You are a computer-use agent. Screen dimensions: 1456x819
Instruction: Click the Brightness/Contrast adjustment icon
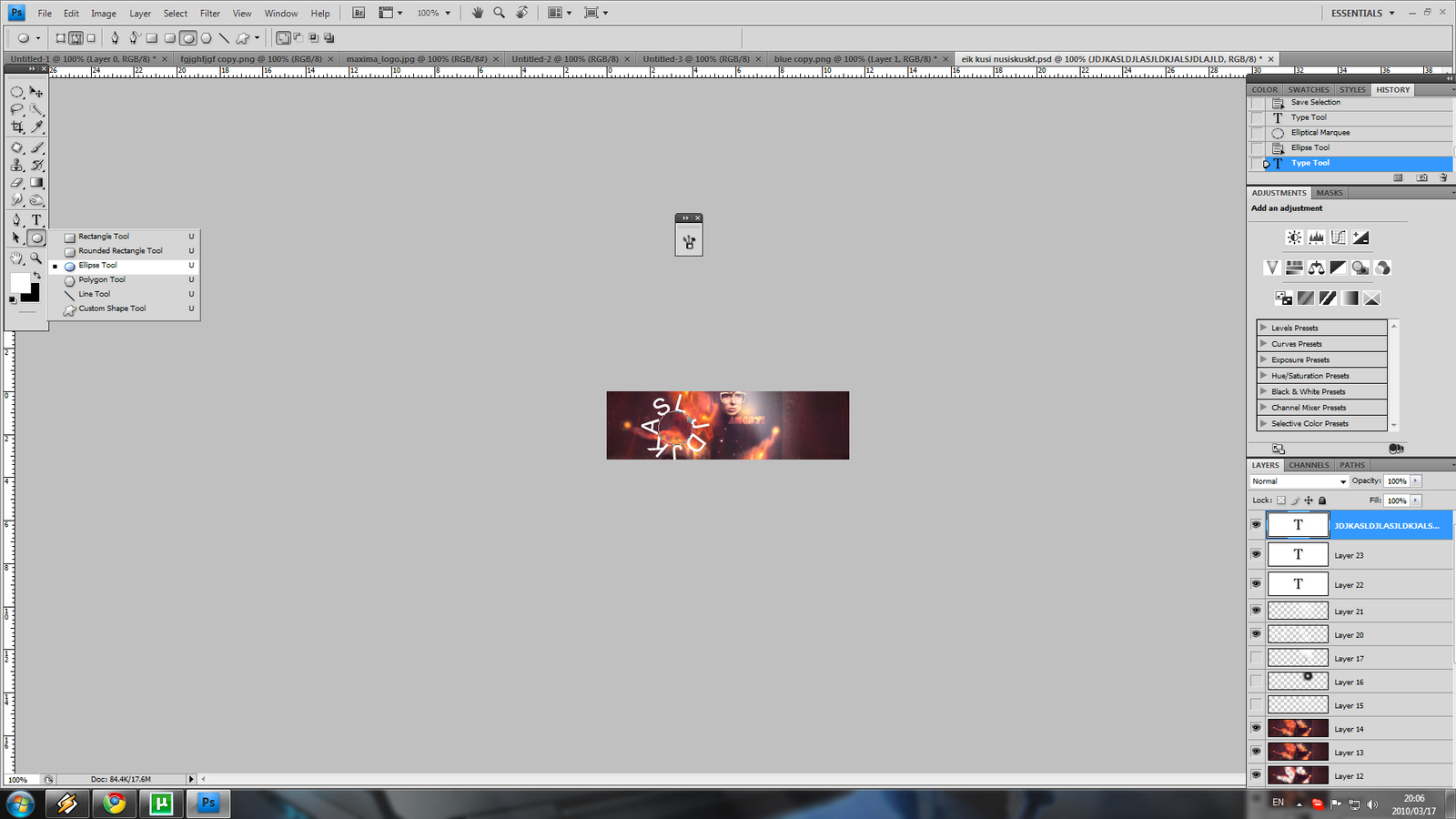tap(1294, 238)
